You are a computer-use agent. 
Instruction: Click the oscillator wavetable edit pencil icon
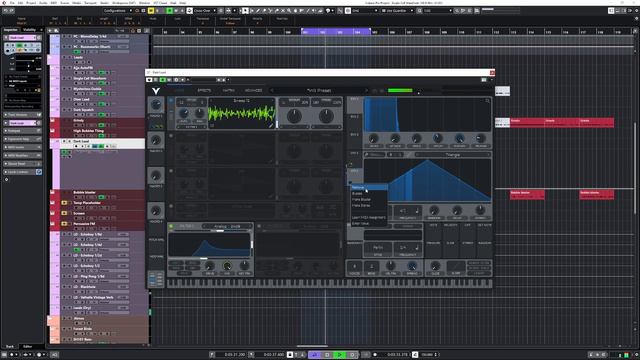click(270, 126)
